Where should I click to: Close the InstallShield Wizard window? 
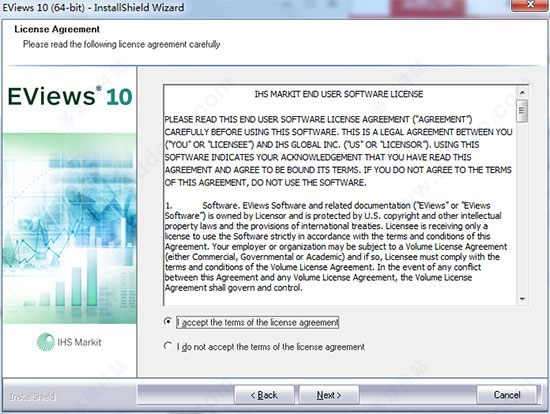tap(530, 5)
